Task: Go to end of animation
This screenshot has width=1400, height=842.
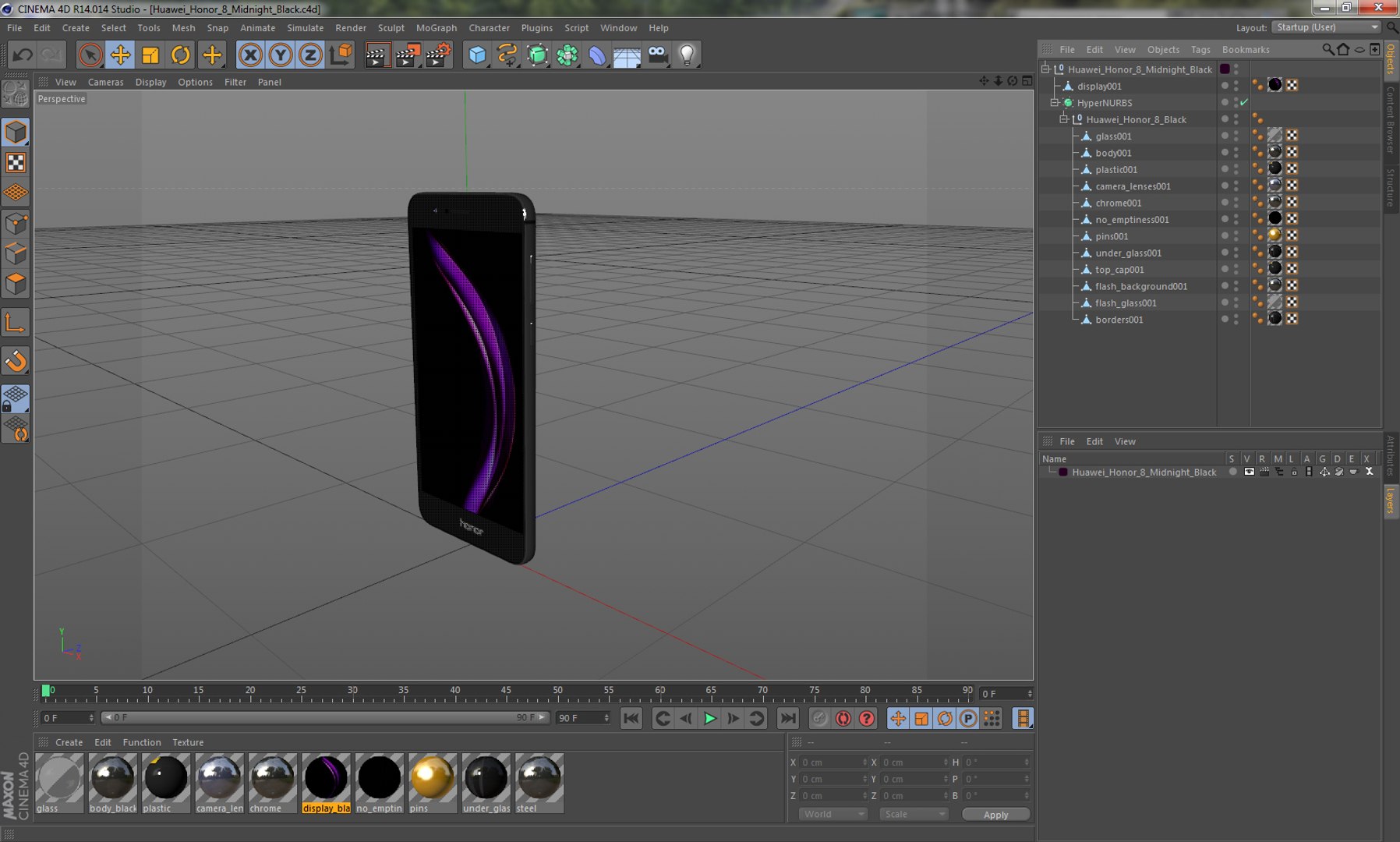Action: click(788, 719)
